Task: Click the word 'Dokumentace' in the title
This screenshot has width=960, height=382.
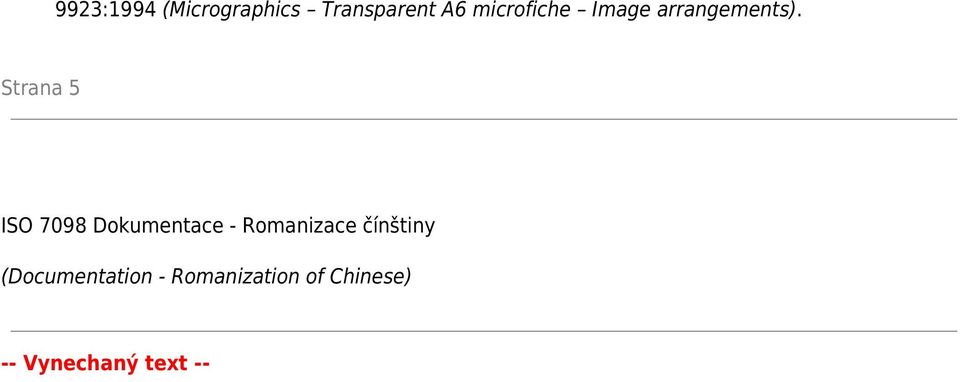Action: (158, 226)
